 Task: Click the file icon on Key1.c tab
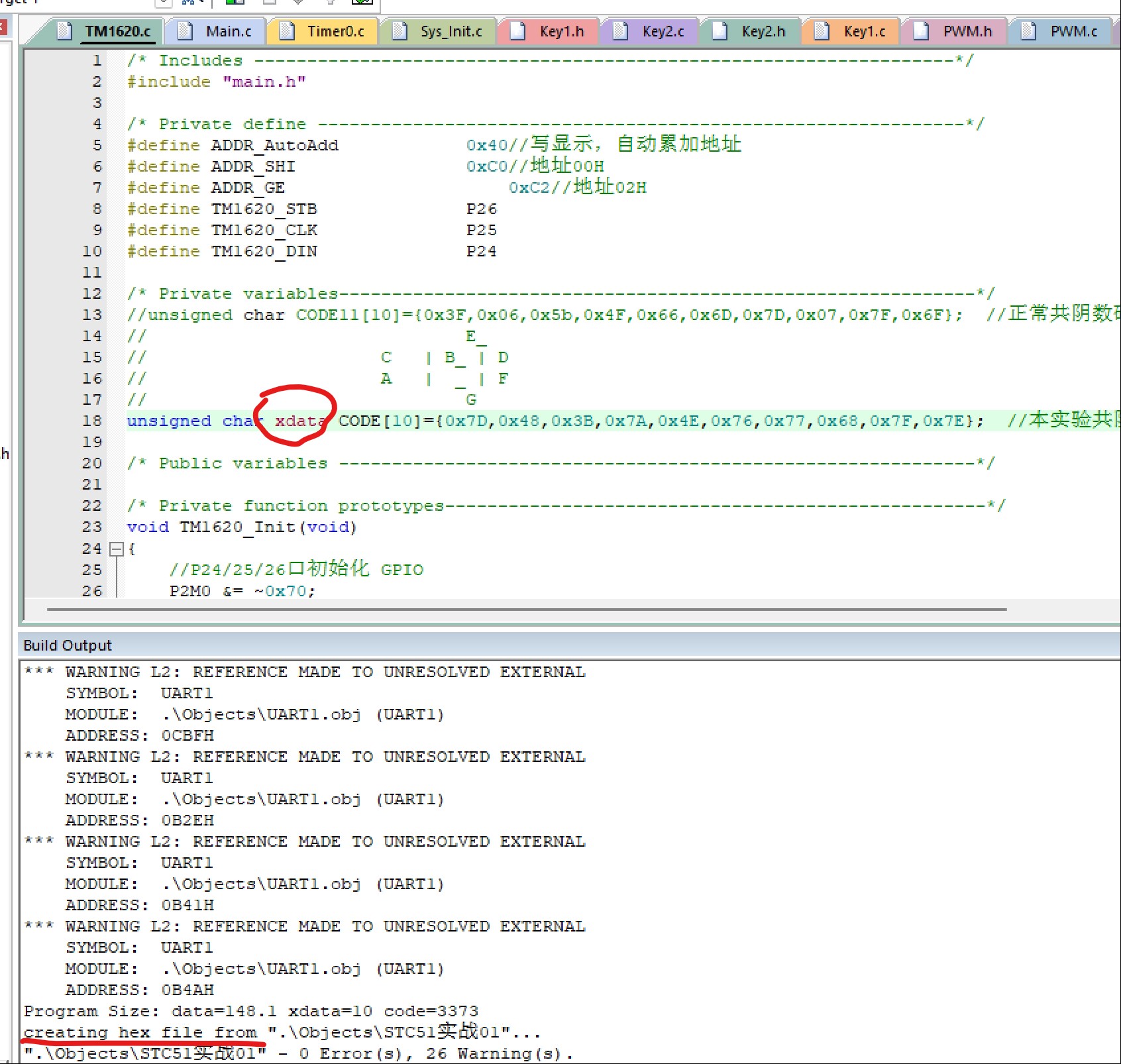tap(822, 31)
